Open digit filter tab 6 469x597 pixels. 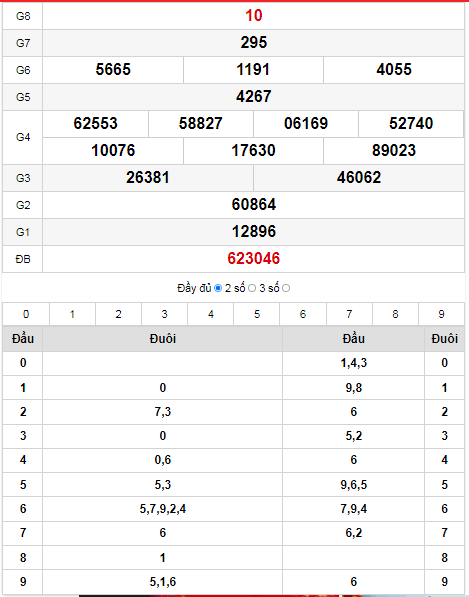tap(303, 314)
